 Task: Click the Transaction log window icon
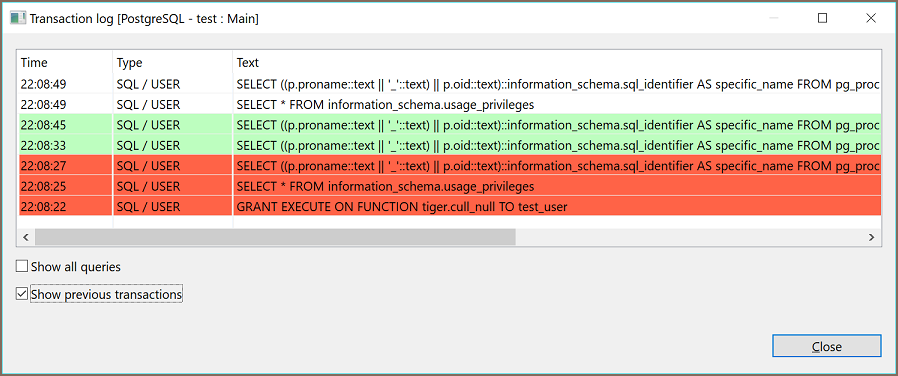[18, 18]
